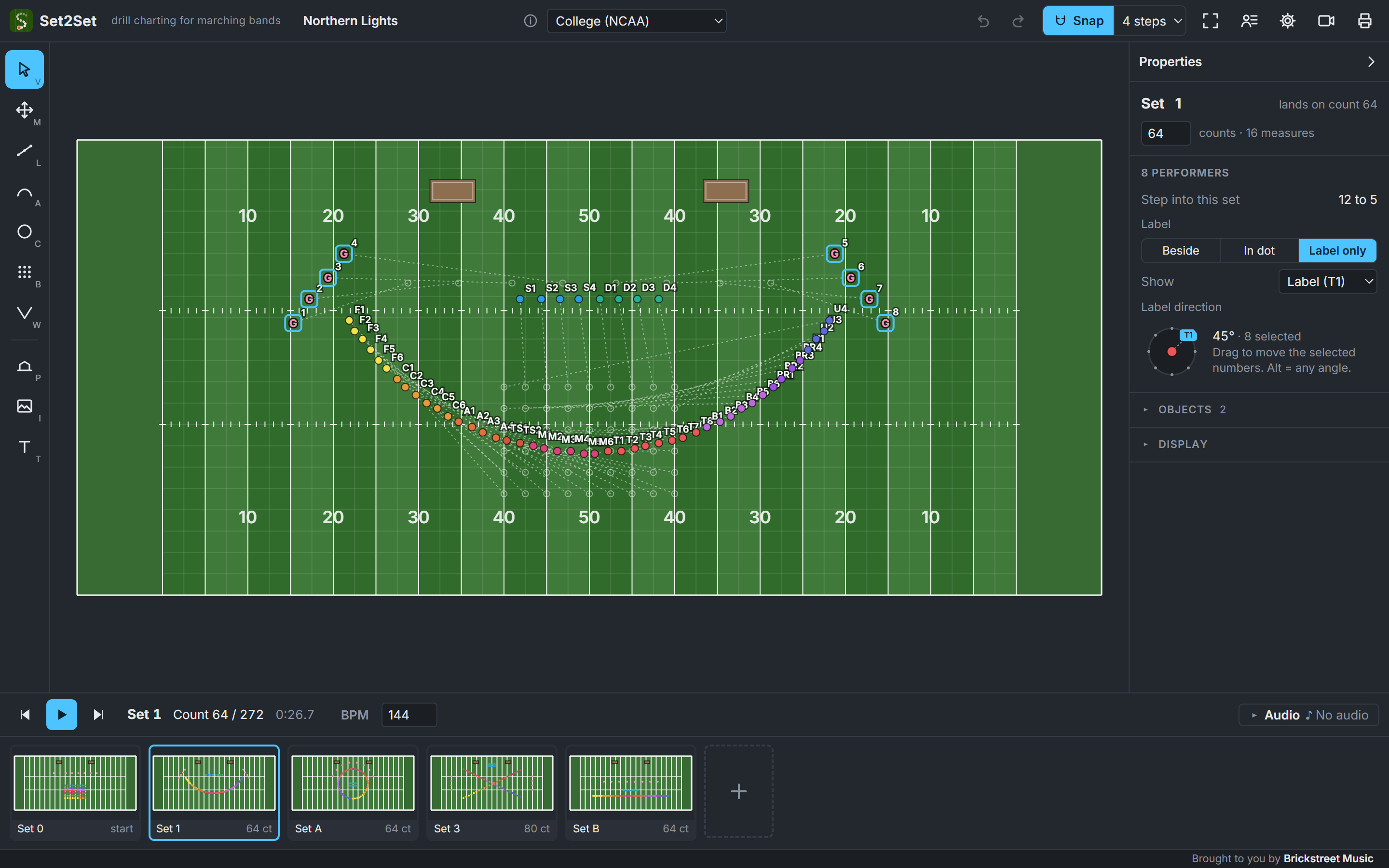Viewport: 1389px width, 868px height.
Task: Choose the Move tool
Action: click(x=24, y=109)
